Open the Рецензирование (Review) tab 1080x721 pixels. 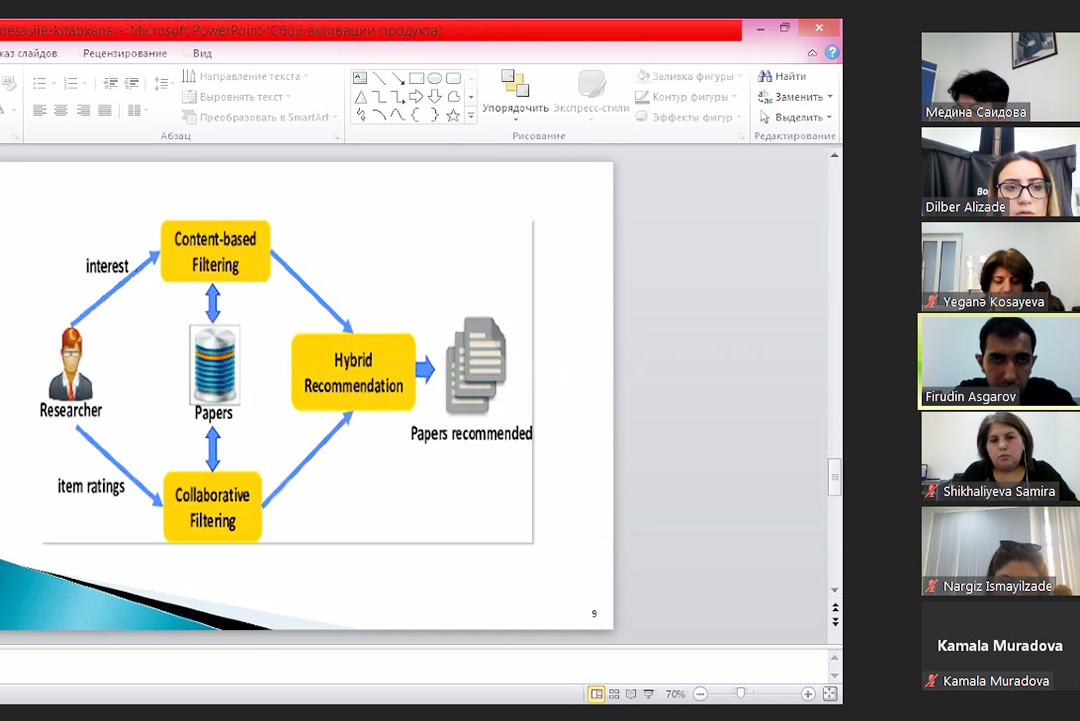point(125,53)
